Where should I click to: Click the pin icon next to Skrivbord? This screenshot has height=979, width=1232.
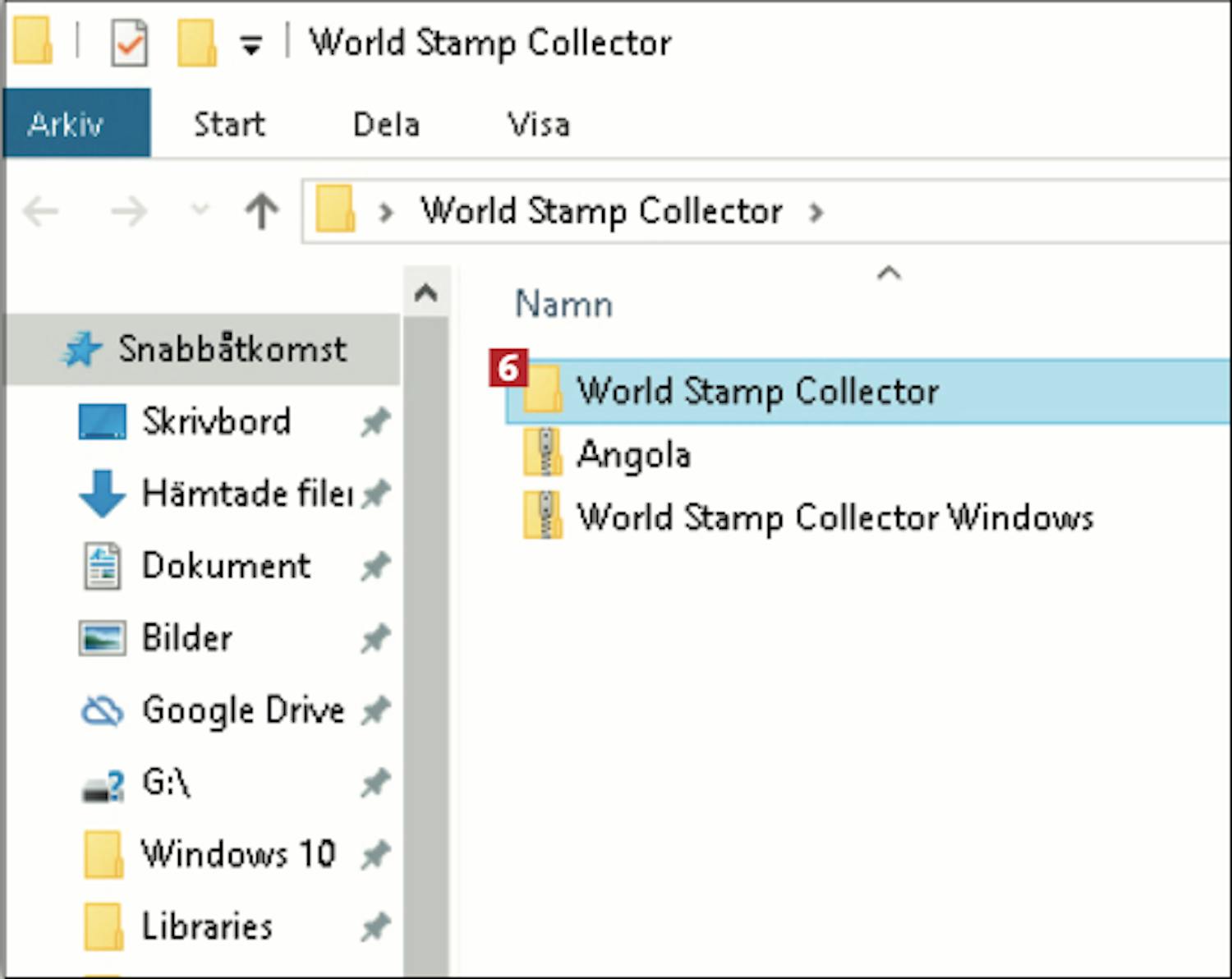point(375,422)
